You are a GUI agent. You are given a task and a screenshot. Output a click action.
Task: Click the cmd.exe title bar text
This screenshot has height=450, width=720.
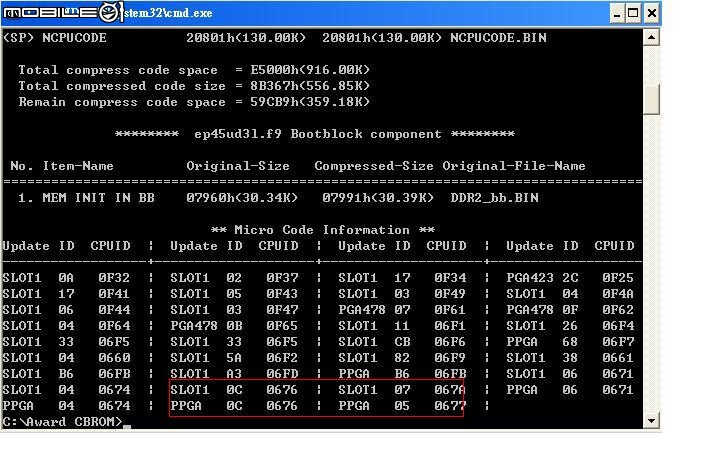pyautogui.click(x=168, y=13)
